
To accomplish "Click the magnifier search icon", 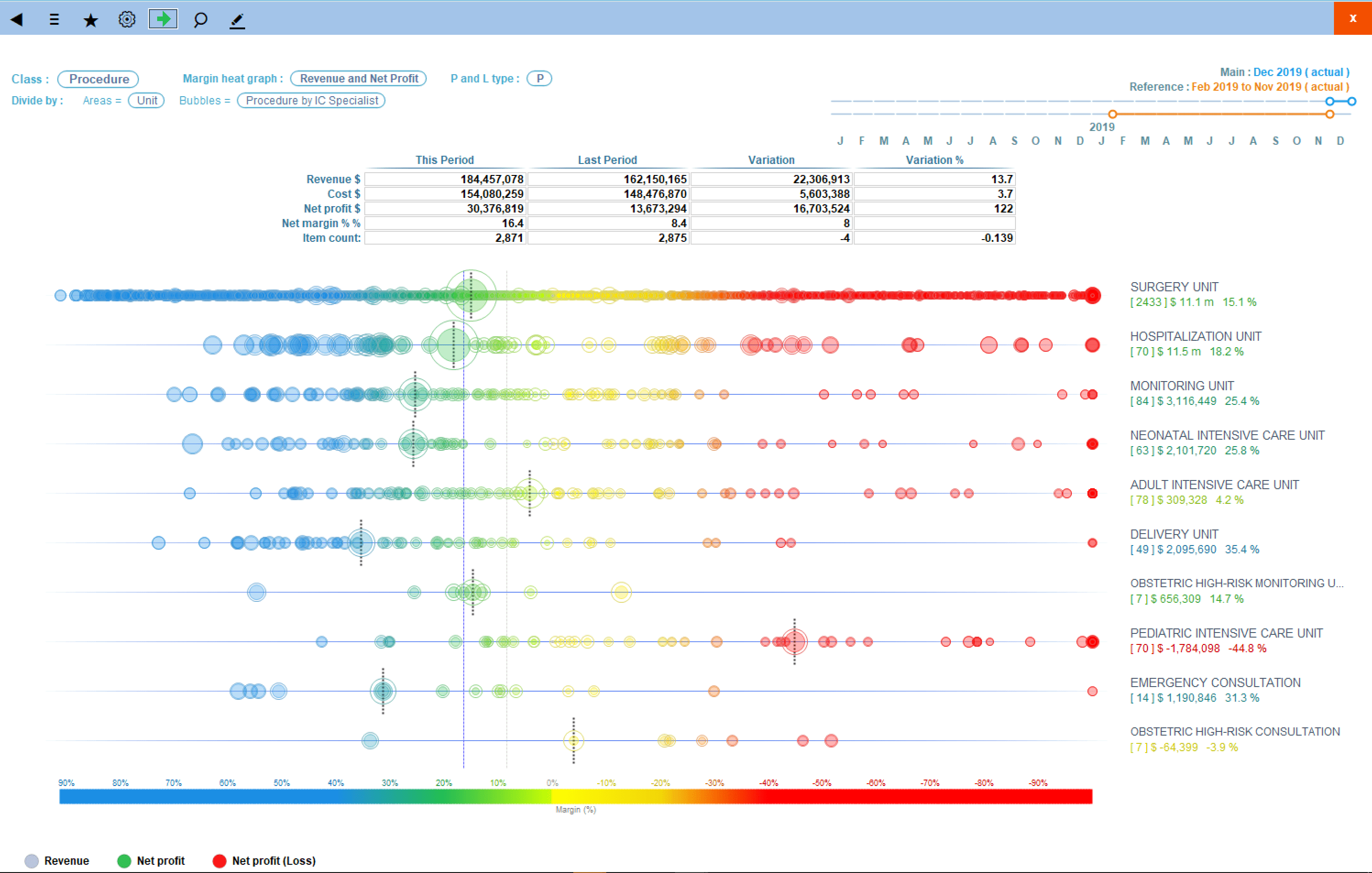I will click(x=200, y=20).
